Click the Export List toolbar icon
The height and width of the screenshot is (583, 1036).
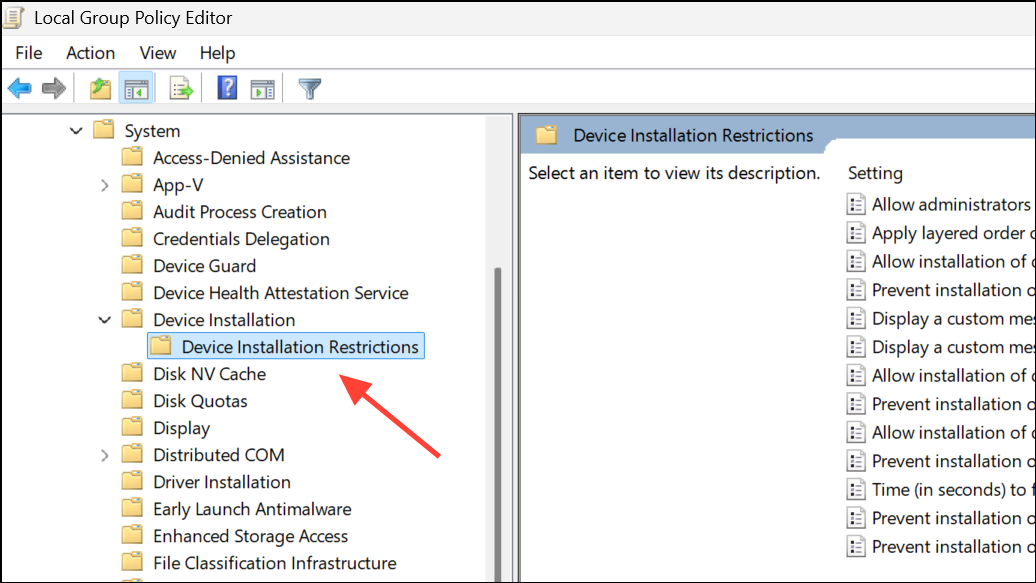tap(180, 88)
